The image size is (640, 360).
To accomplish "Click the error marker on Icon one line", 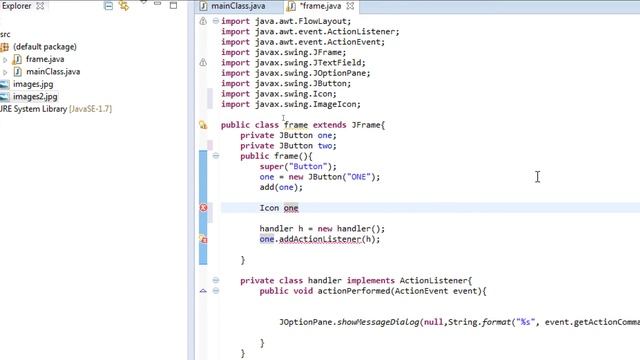I will click(203, 208).
